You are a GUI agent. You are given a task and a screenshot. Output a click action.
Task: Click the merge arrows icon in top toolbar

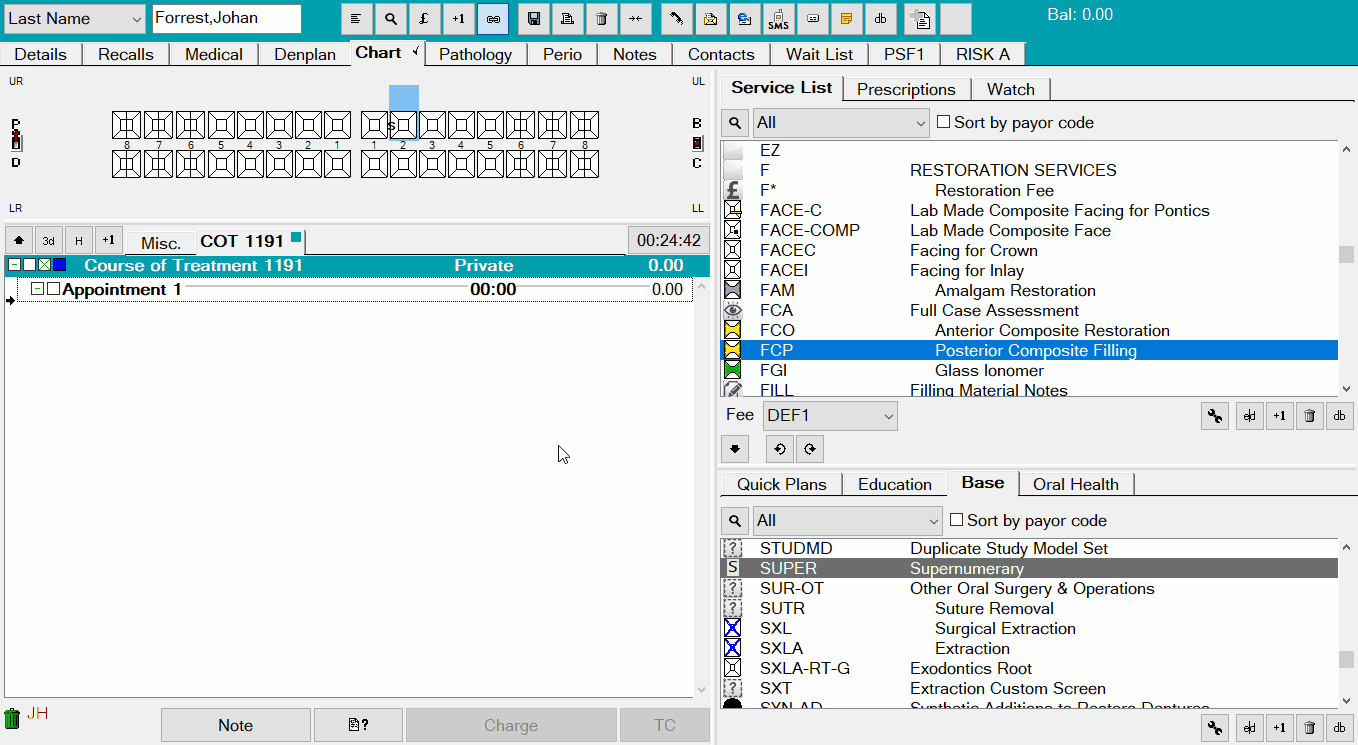[635, 19]
